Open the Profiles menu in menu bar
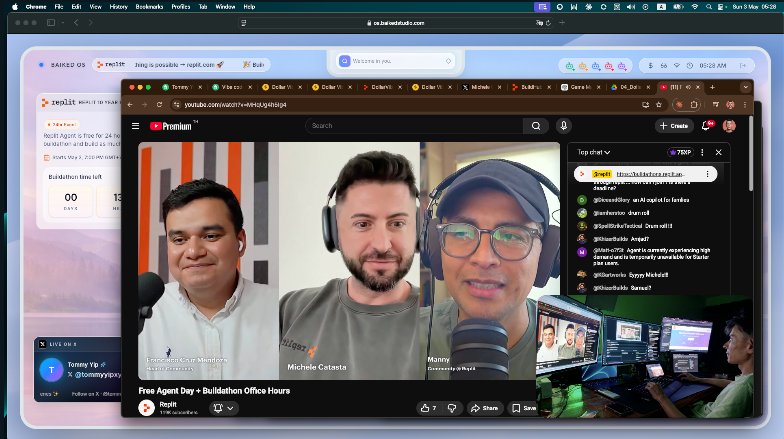Screen dimensions: 784x439 tap(180, 7)
